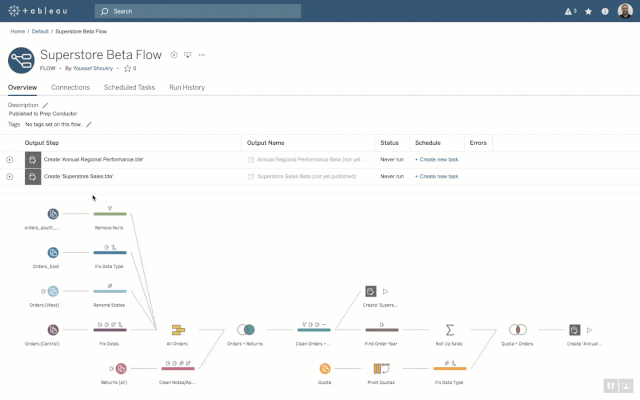Open Annual Regional Performance Beta output name
This screenshot has height=400, width=640.
[311, 160]
